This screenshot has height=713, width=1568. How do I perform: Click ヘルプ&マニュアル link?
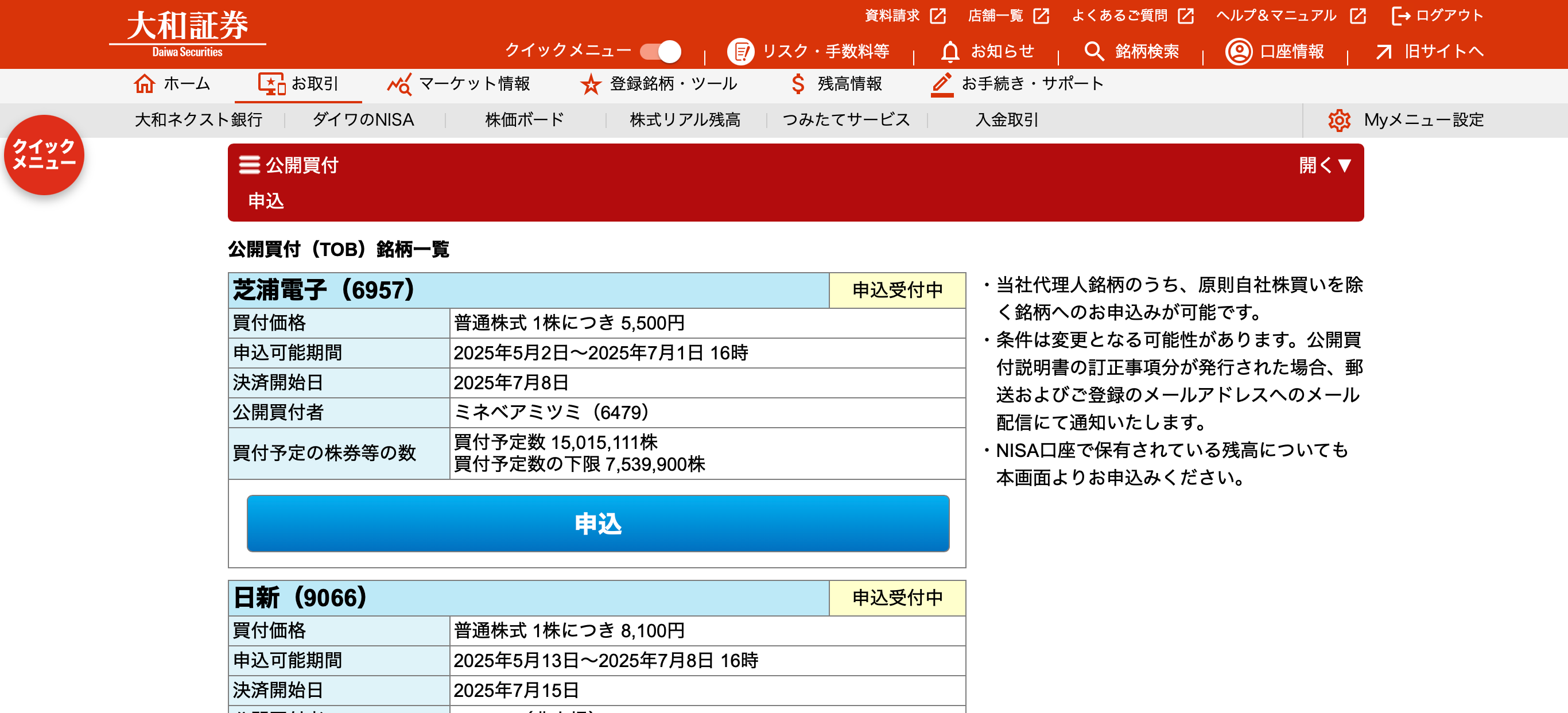click(1276, 16)
